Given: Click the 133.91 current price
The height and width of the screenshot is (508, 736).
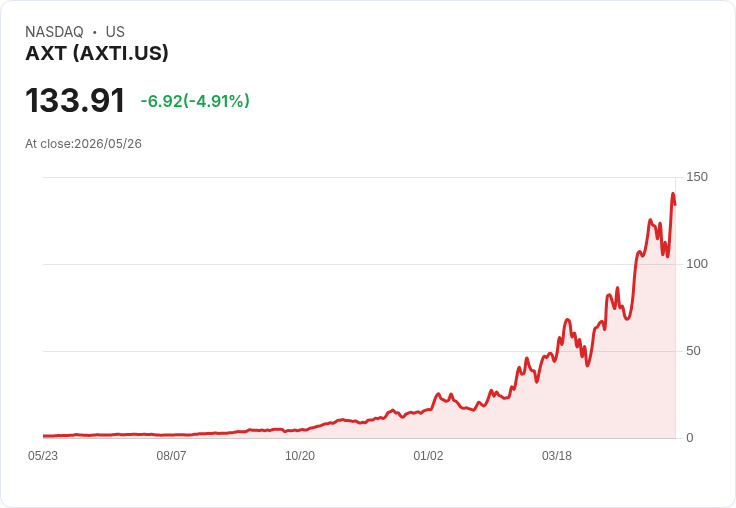Looking at the screenshot, I should (x=75, y=100).
